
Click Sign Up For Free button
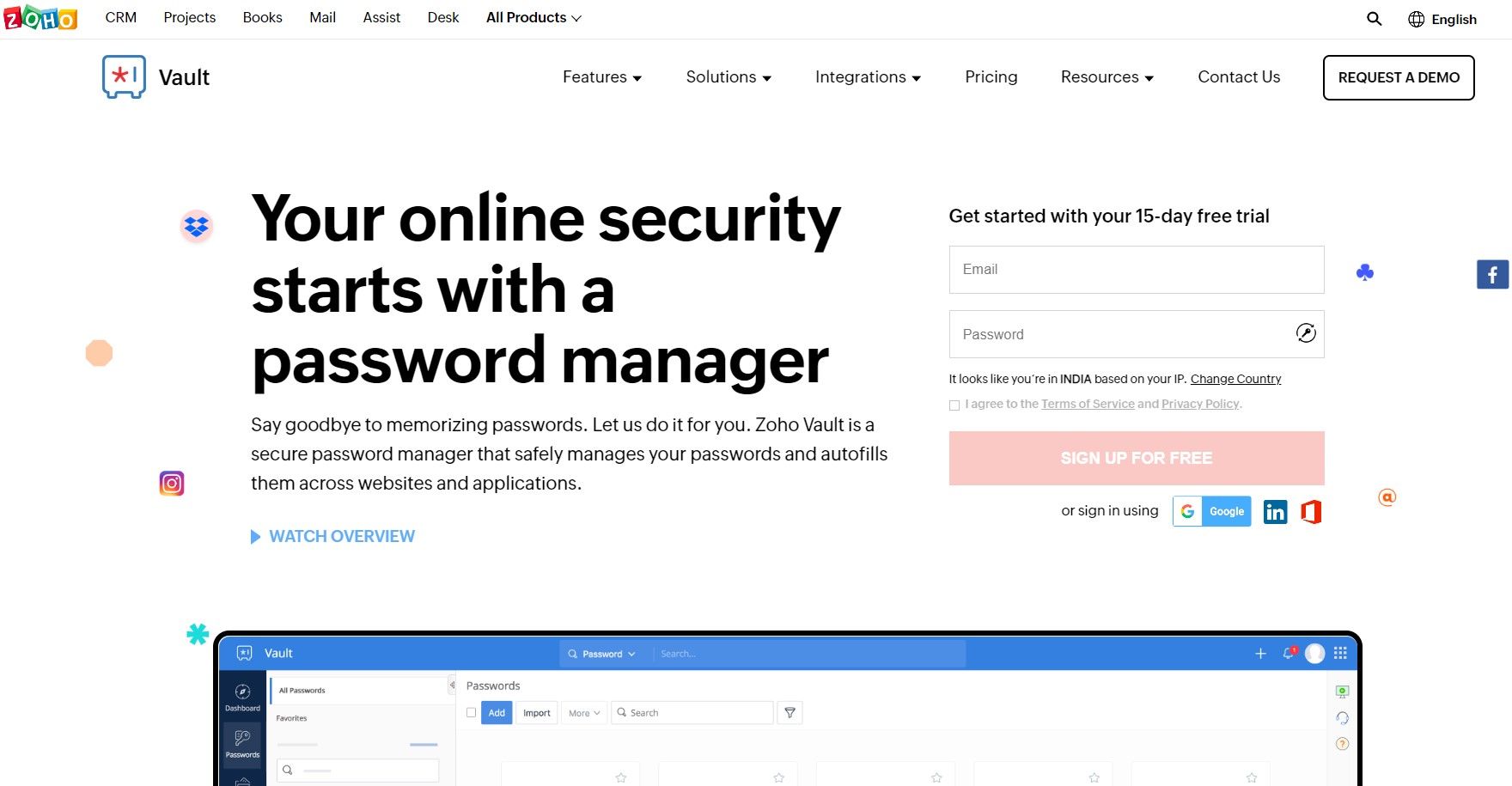coord(1137,458)
